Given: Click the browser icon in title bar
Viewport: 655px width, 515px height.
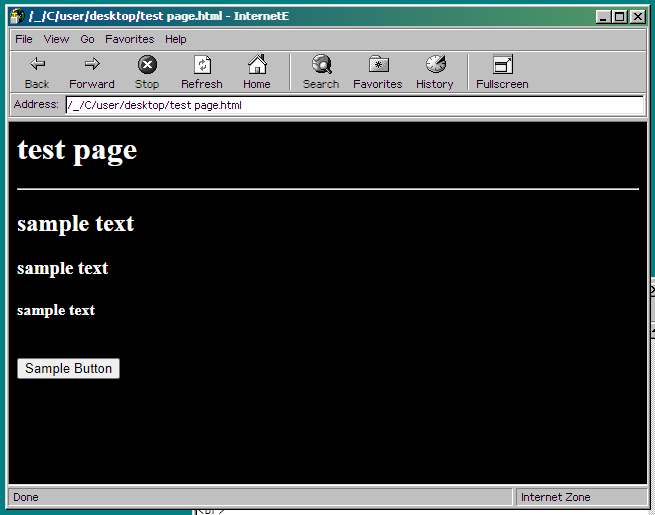Looking at the screenshot, I should 18,17.
